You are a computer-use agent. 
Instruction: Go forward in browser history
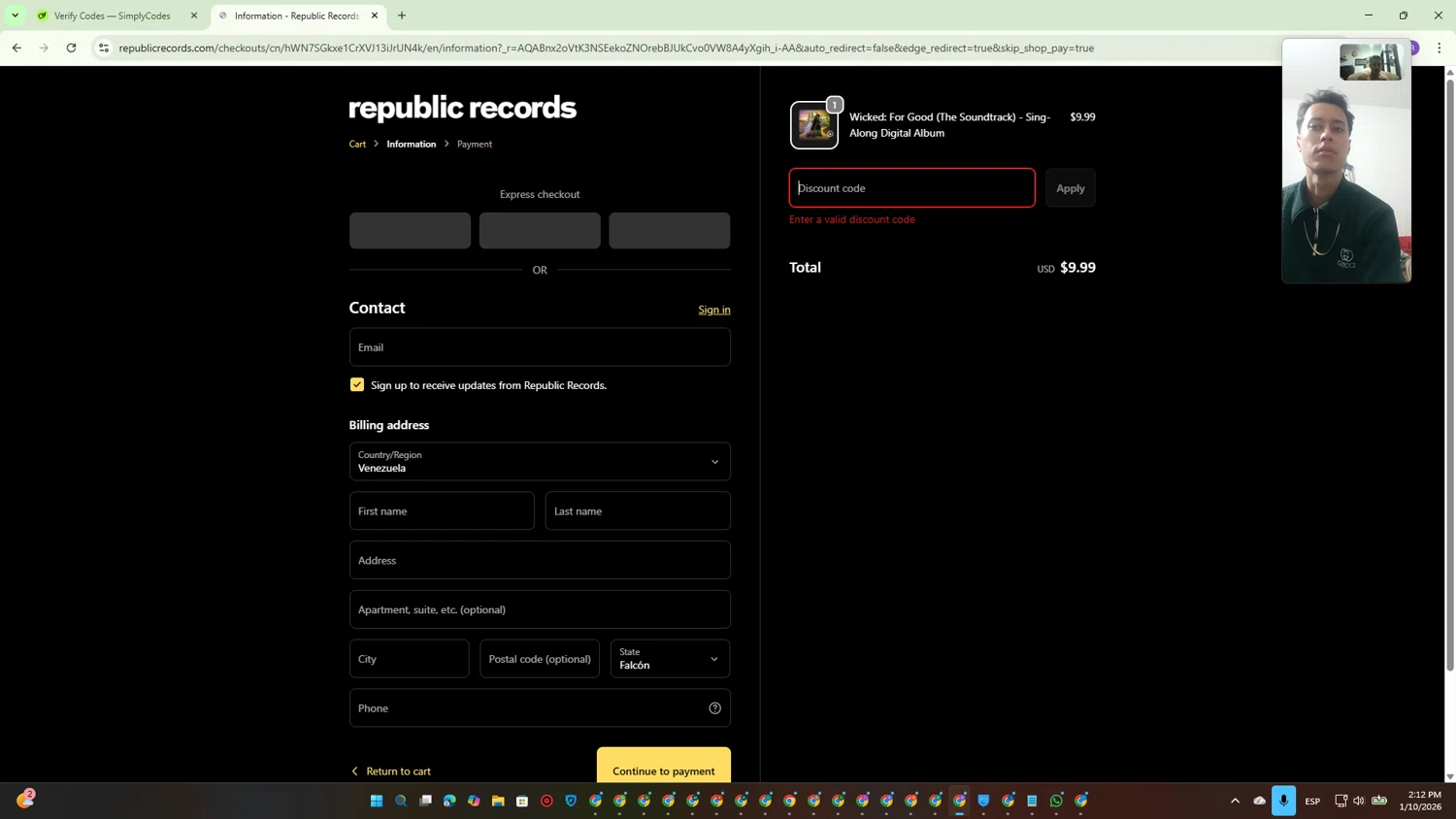(44, 48)
